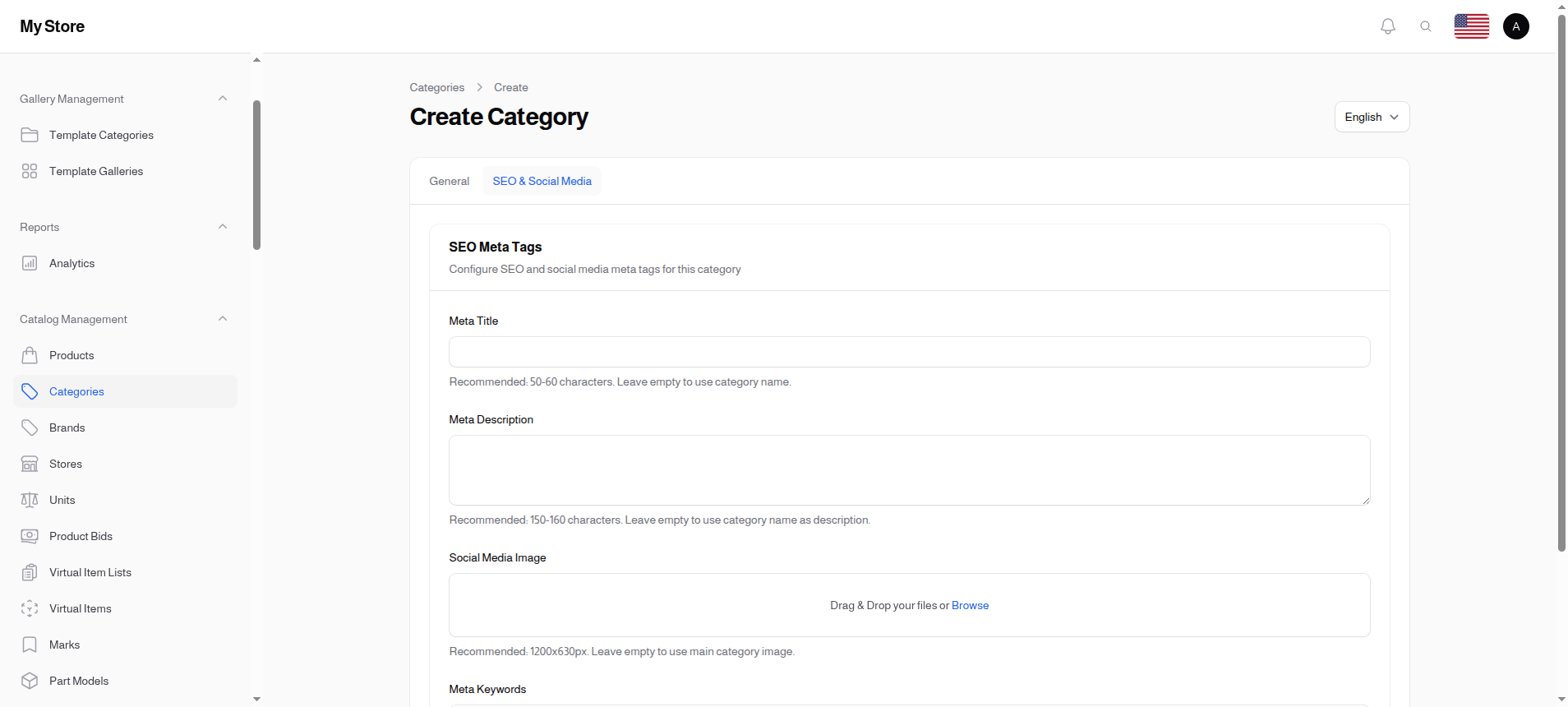Screen dimensions: 1568x707
Task: Click the Social Media Image drop zone
Action: (x=910, y=605)
